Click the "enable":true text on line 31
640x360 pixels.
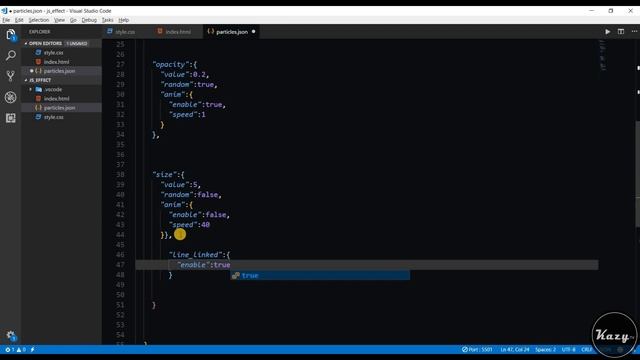pyautogui.click(x=197, y=105)
